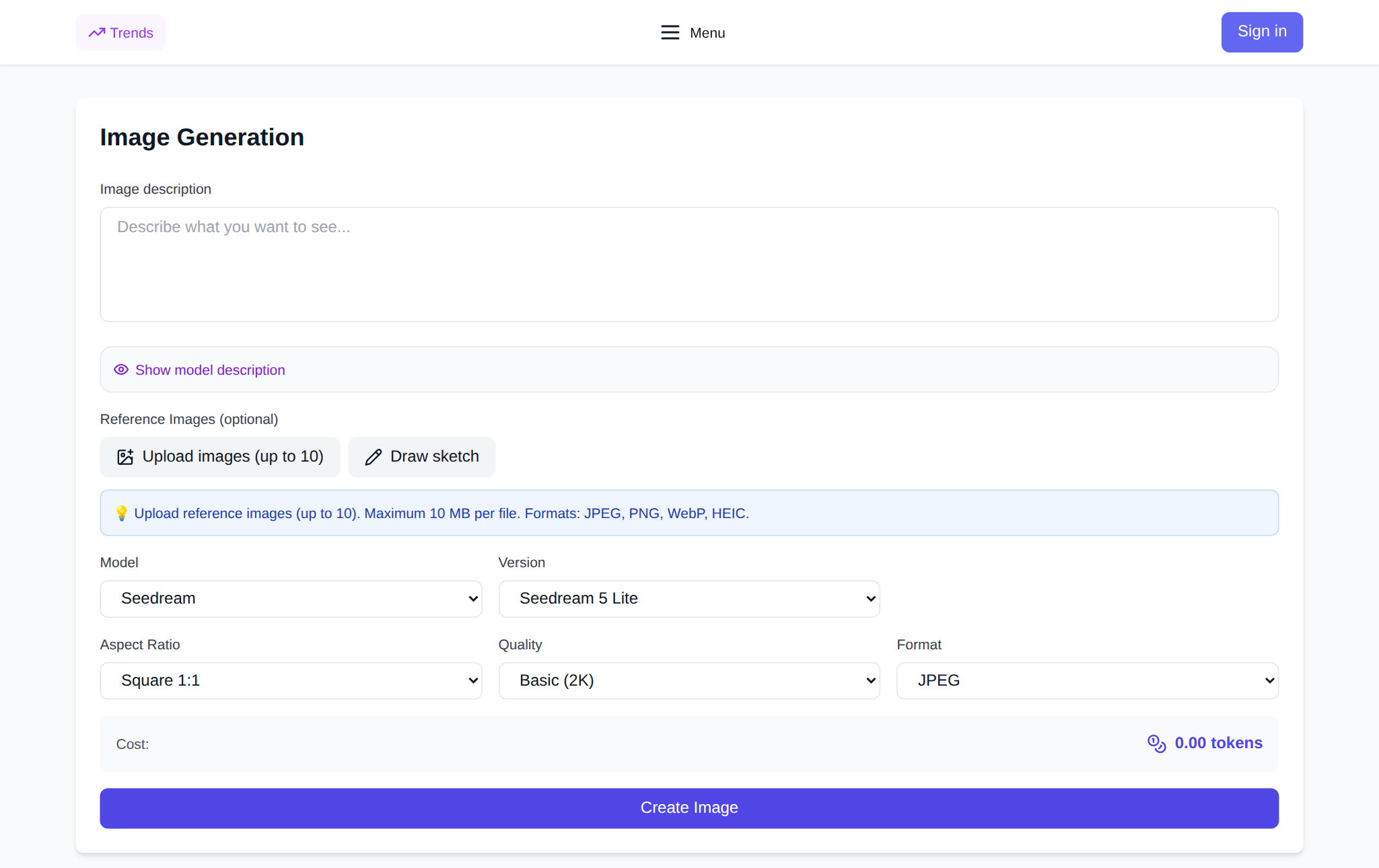
Task: Click the Aspect Ratio label
Action: pyautogui.click(x=140, y=645)
